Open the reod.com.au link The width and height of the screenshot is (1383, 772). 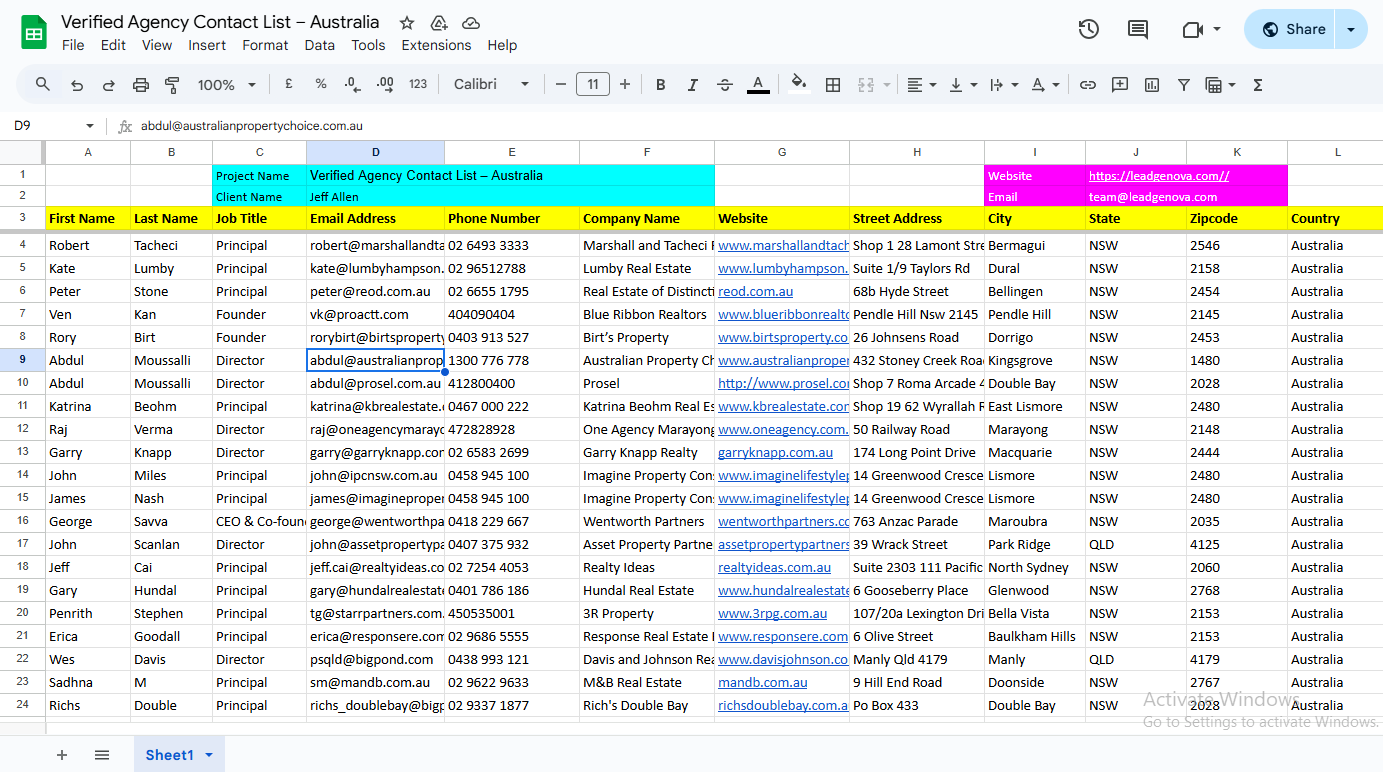point(755,291)
